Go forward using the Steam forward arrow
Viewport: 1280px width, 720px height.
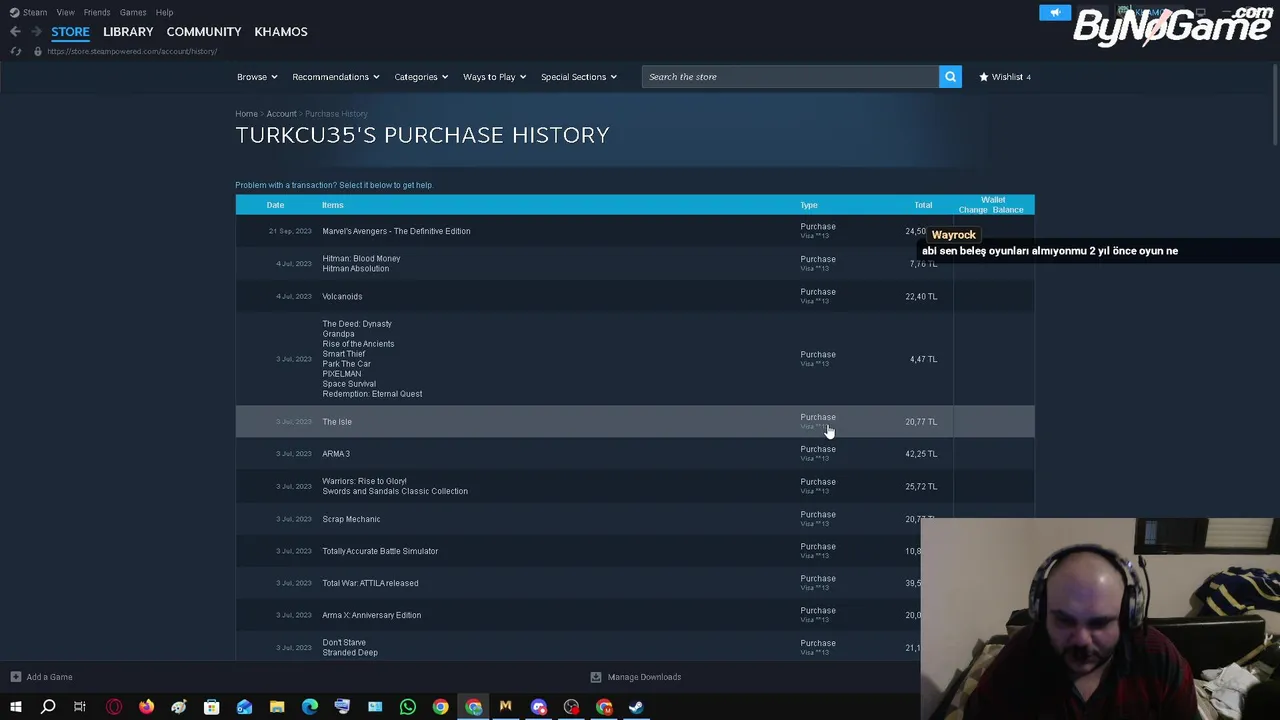tap(36, 32)
